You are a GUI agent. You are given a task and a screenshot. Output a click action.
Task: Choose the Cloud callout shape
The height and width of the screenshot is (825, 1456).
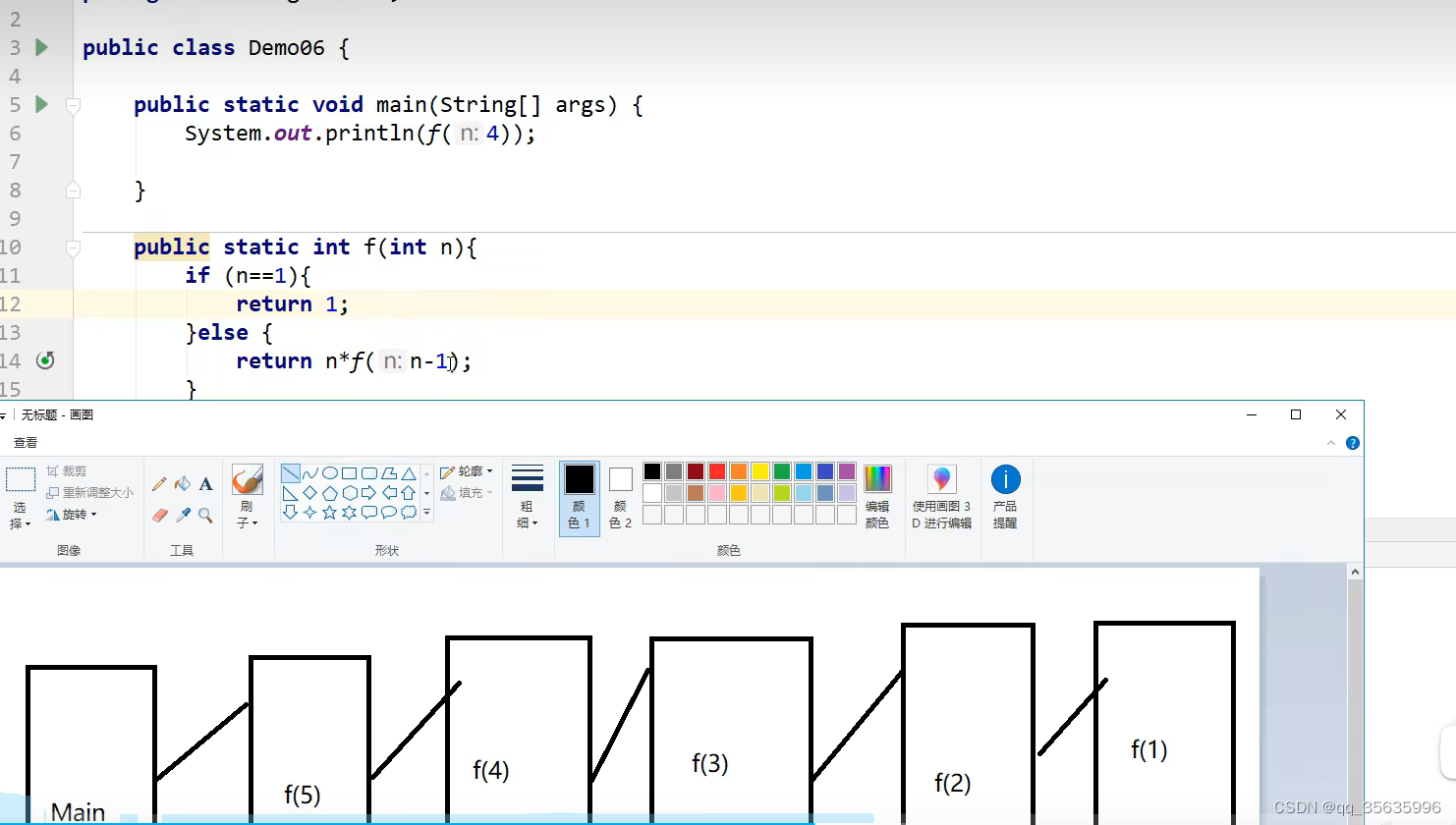(409, 512)
